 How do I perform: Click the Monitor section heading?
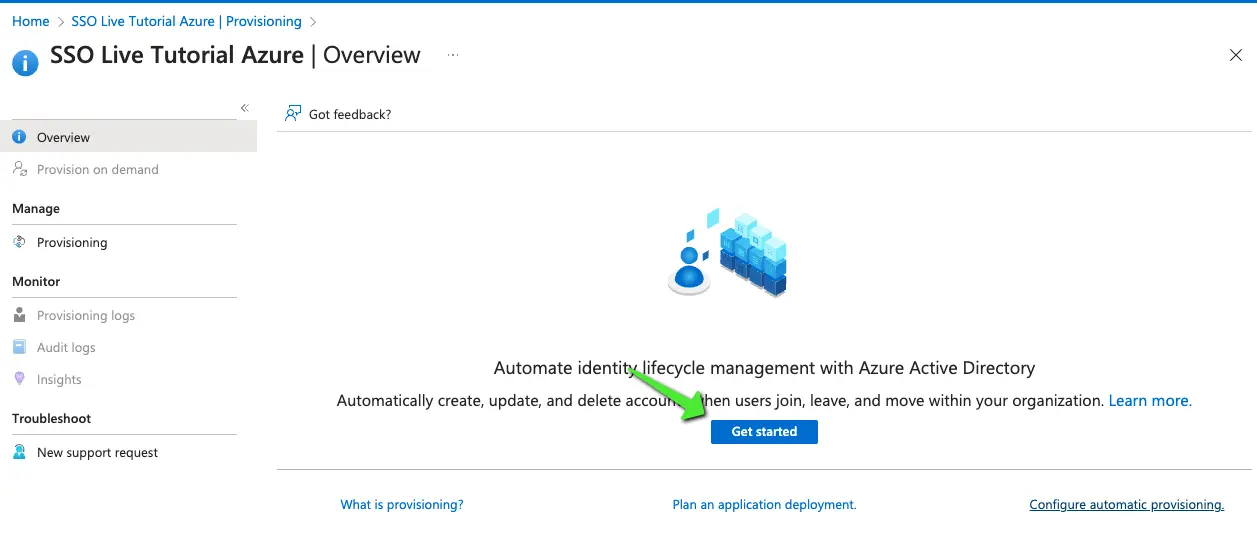pyautogui.click(x=36, y=281)
